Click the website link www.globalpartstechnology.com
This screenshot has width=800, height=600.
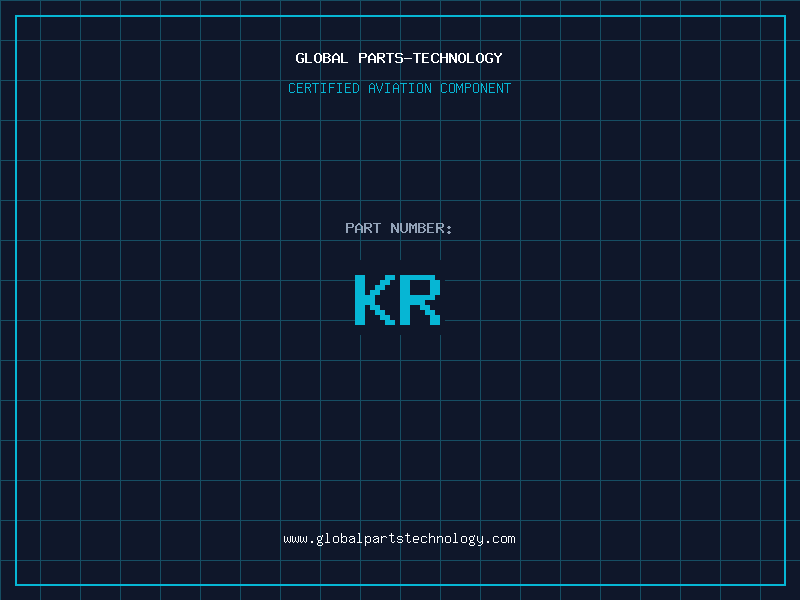click(399, 539)
